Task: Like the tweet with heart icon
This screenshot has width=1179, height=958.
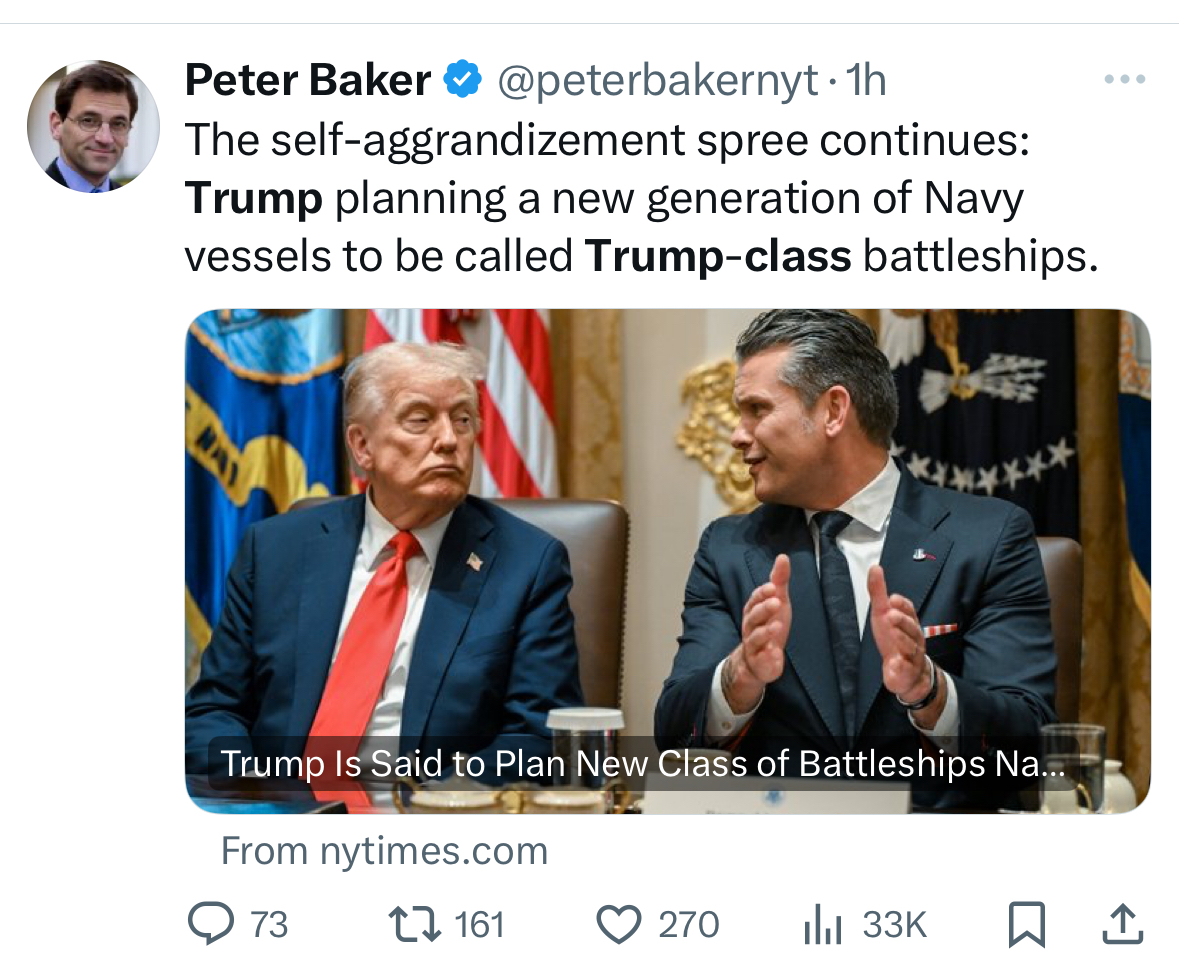Action: coord(618,924)
